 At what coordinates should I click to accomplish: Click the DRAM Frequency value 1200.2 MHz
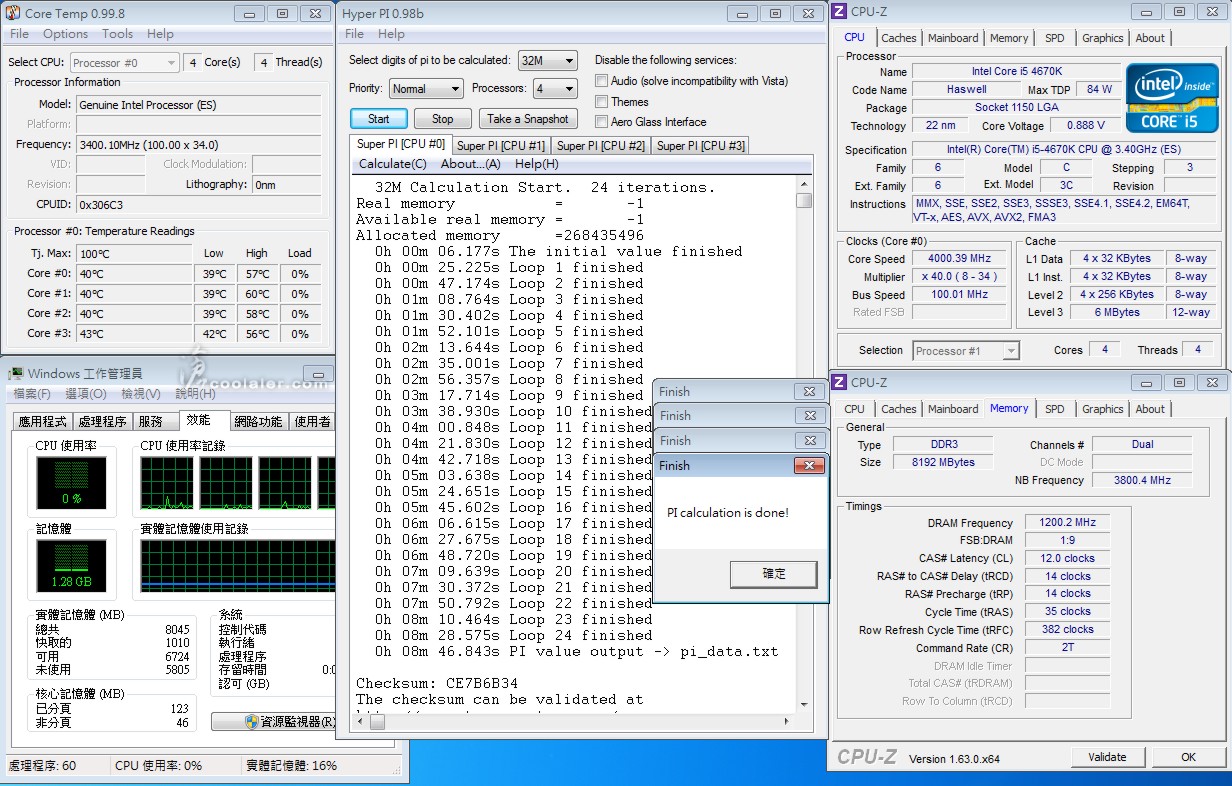pos(1067,523)
